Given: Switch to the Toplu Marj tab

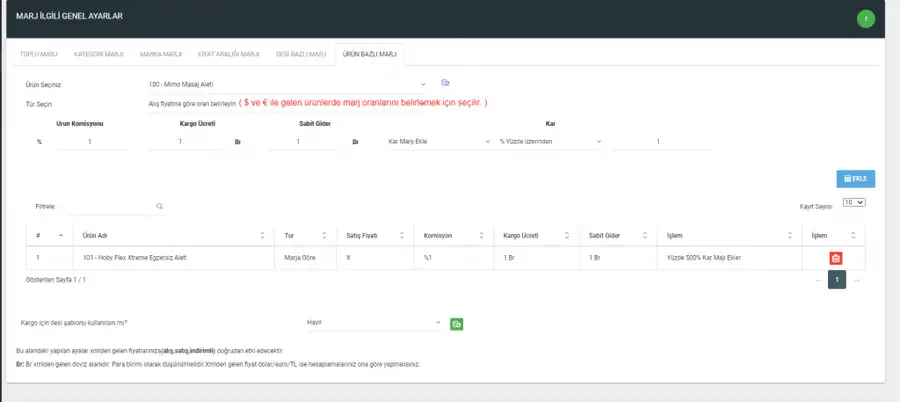Looking at the screenshot, I should (38, 54).
